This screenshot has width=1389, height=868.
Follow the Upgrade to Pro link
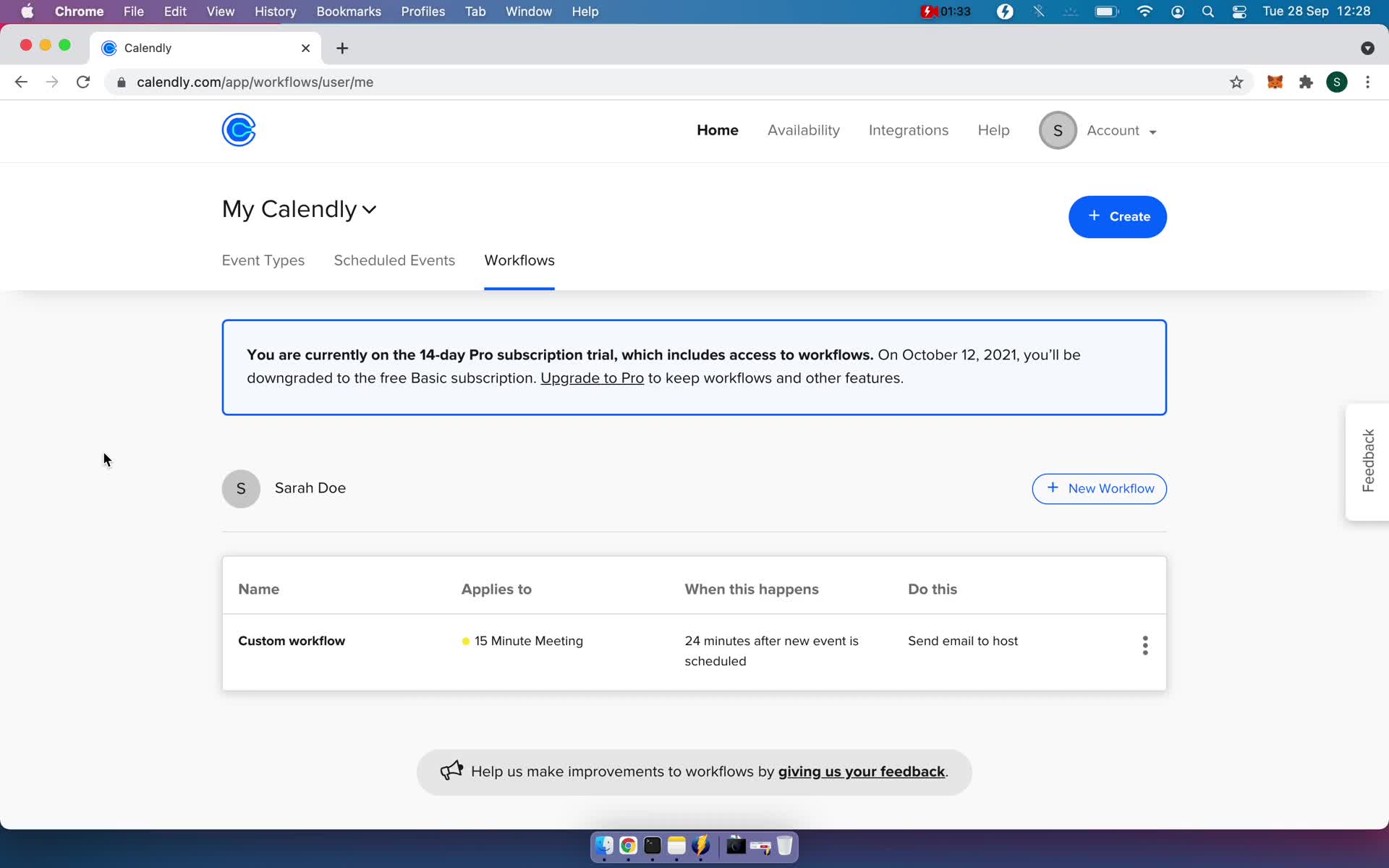tap(592, 378)
